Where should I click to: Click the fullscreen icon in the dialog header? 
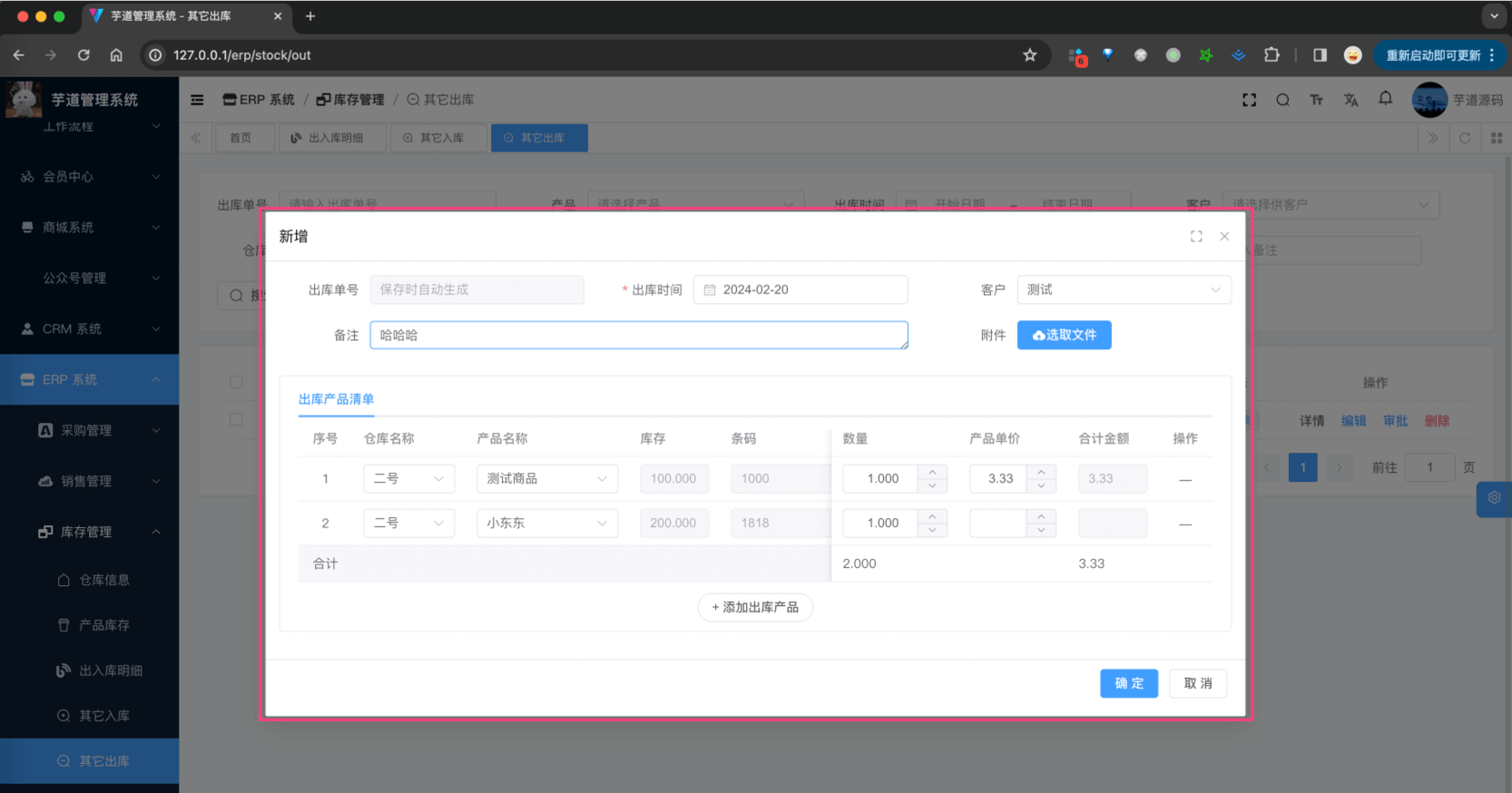tap(1196, 236)
